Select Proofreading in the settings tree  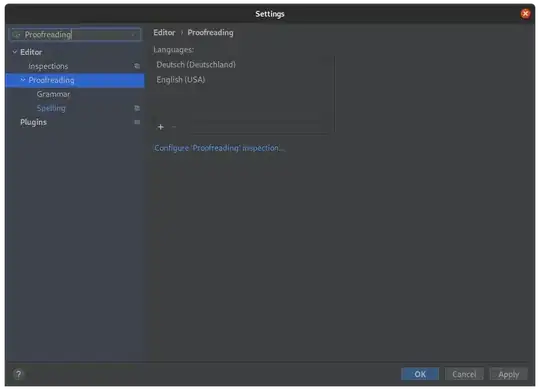(75, 80)
